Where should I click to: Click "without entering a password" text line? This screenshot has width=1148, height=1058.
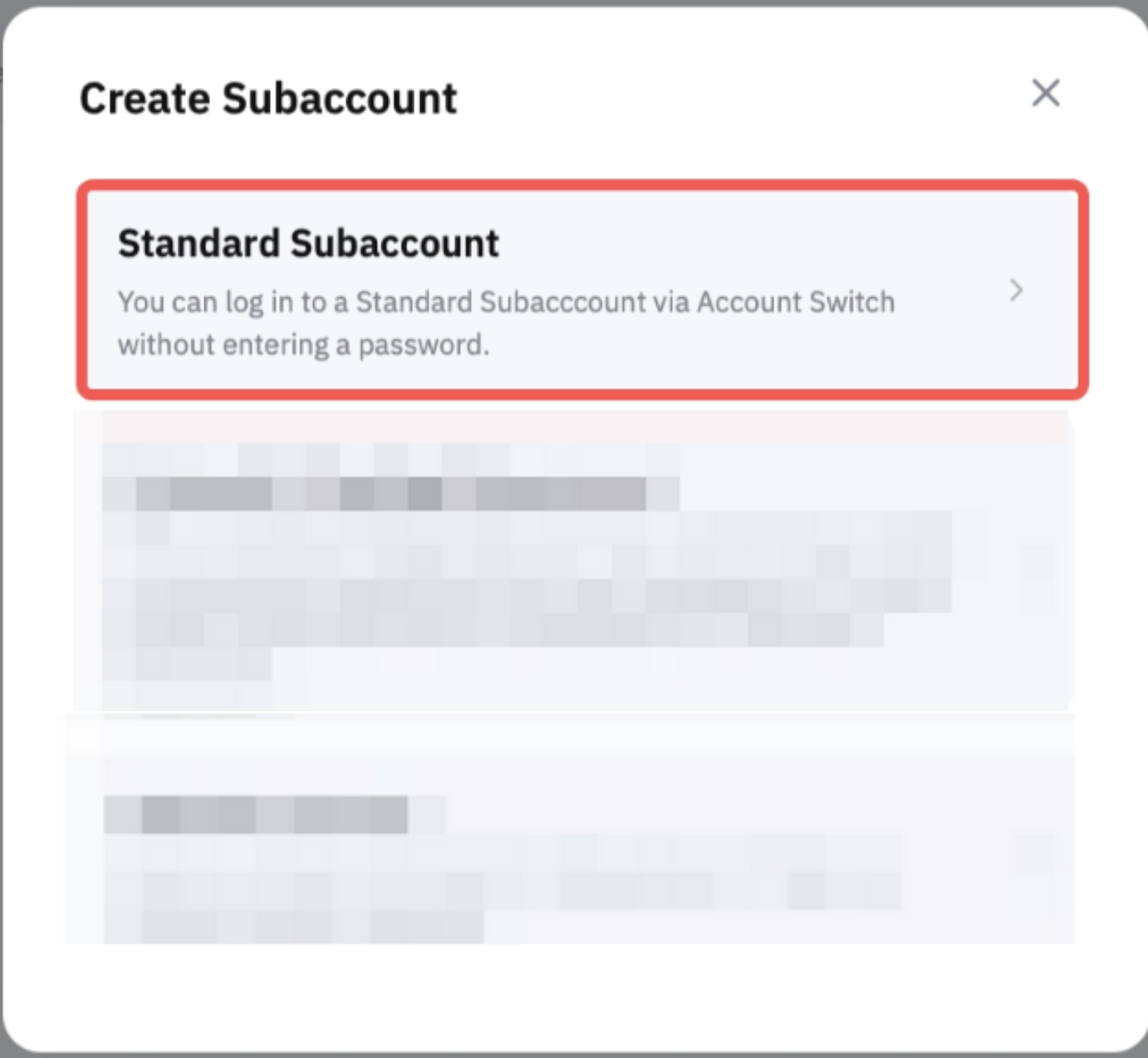303,345
